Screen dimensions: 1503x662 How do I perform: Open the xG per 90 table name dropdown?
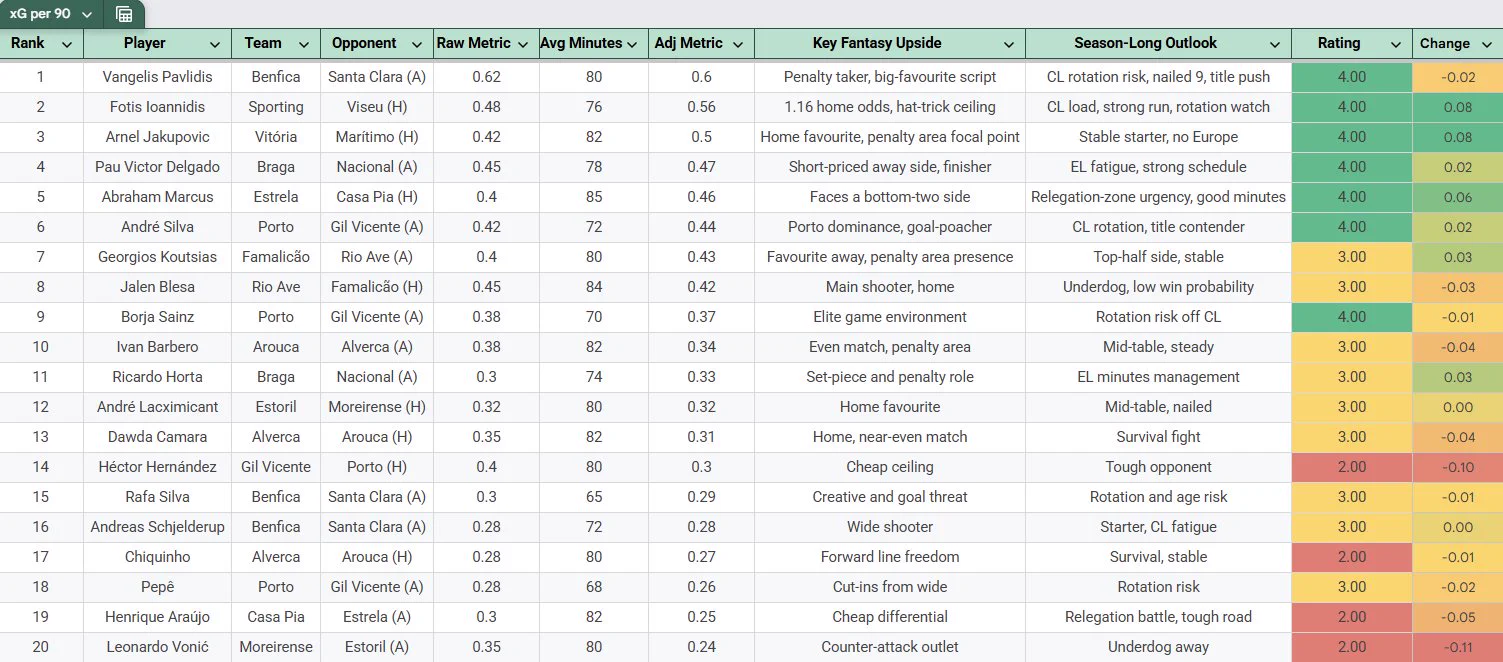[87, 14]
